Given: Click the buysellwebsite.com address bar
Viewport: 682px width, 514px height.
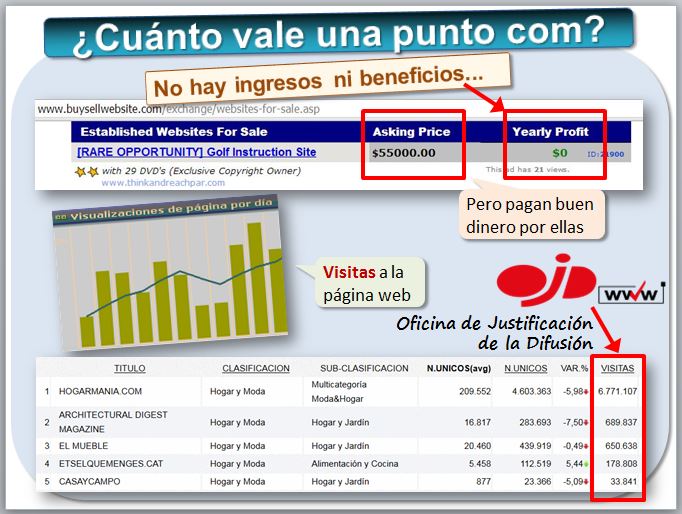Looking at the screenshot, I should pos(178,109).
